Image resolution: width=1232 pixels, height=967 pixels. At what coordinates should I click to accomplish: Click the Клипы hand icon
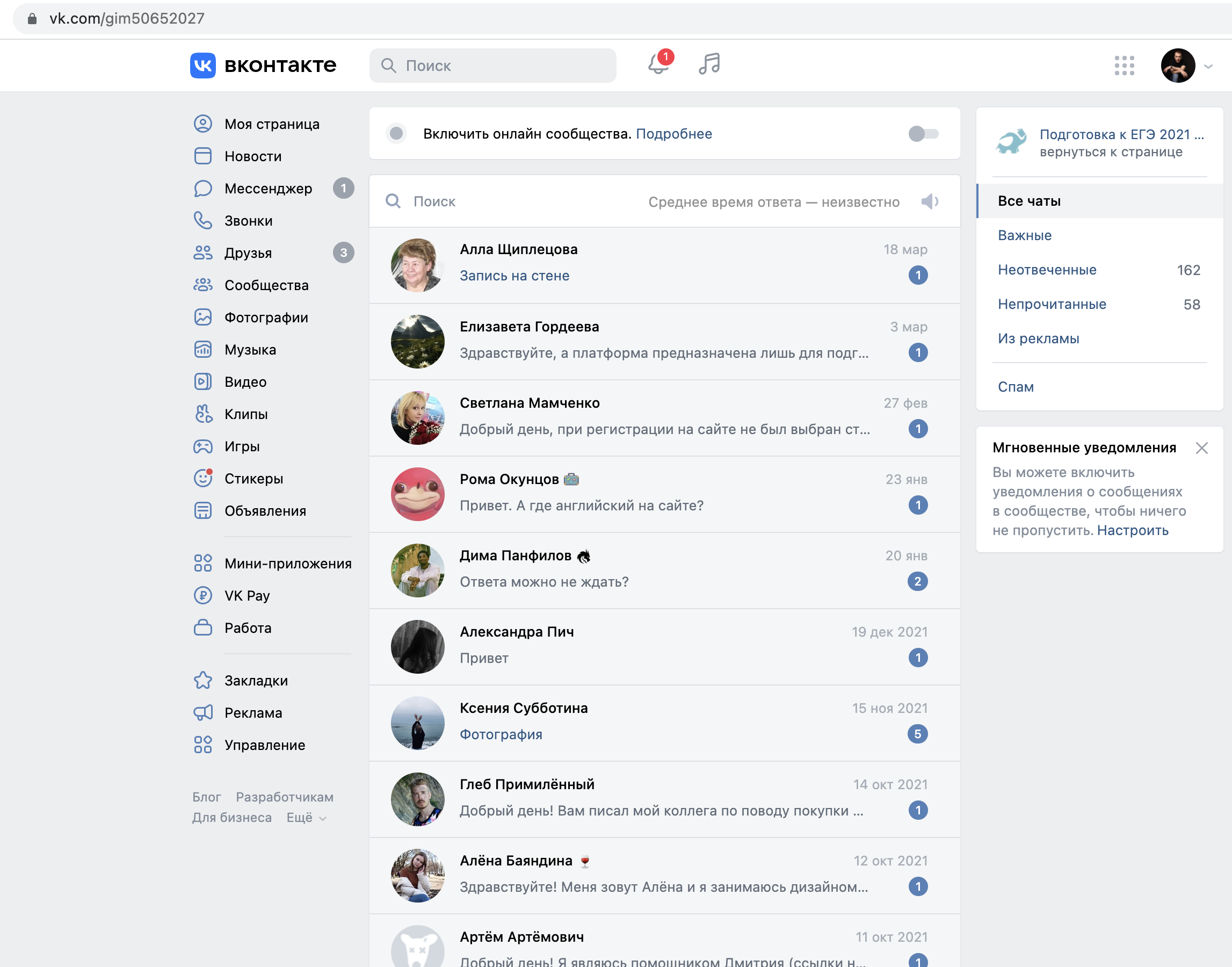click(x=202, y=414)
